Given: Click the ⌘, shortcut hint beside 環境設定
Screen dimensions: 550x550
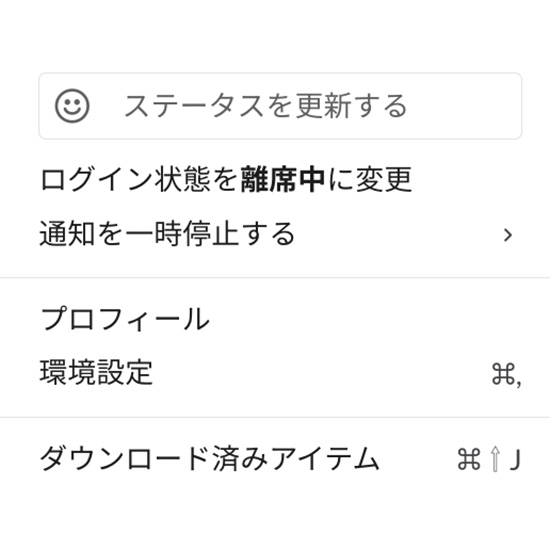Looking at the screenshot, I should point(506,374).
